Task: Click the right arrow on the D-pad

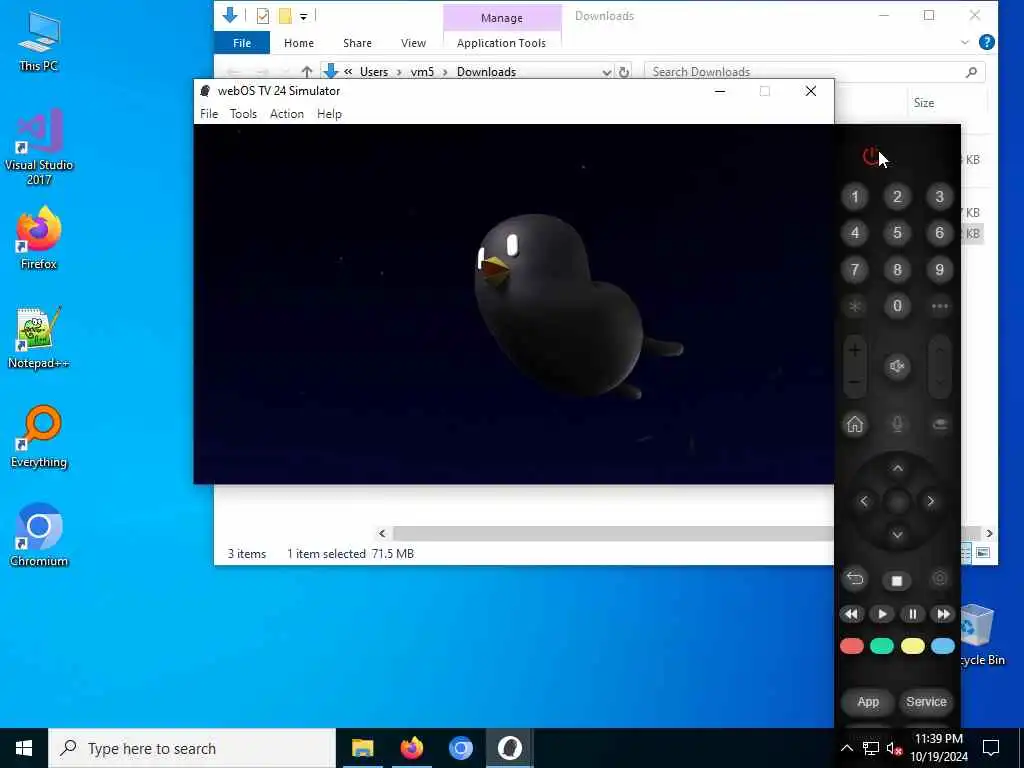Action: [931, 501]
